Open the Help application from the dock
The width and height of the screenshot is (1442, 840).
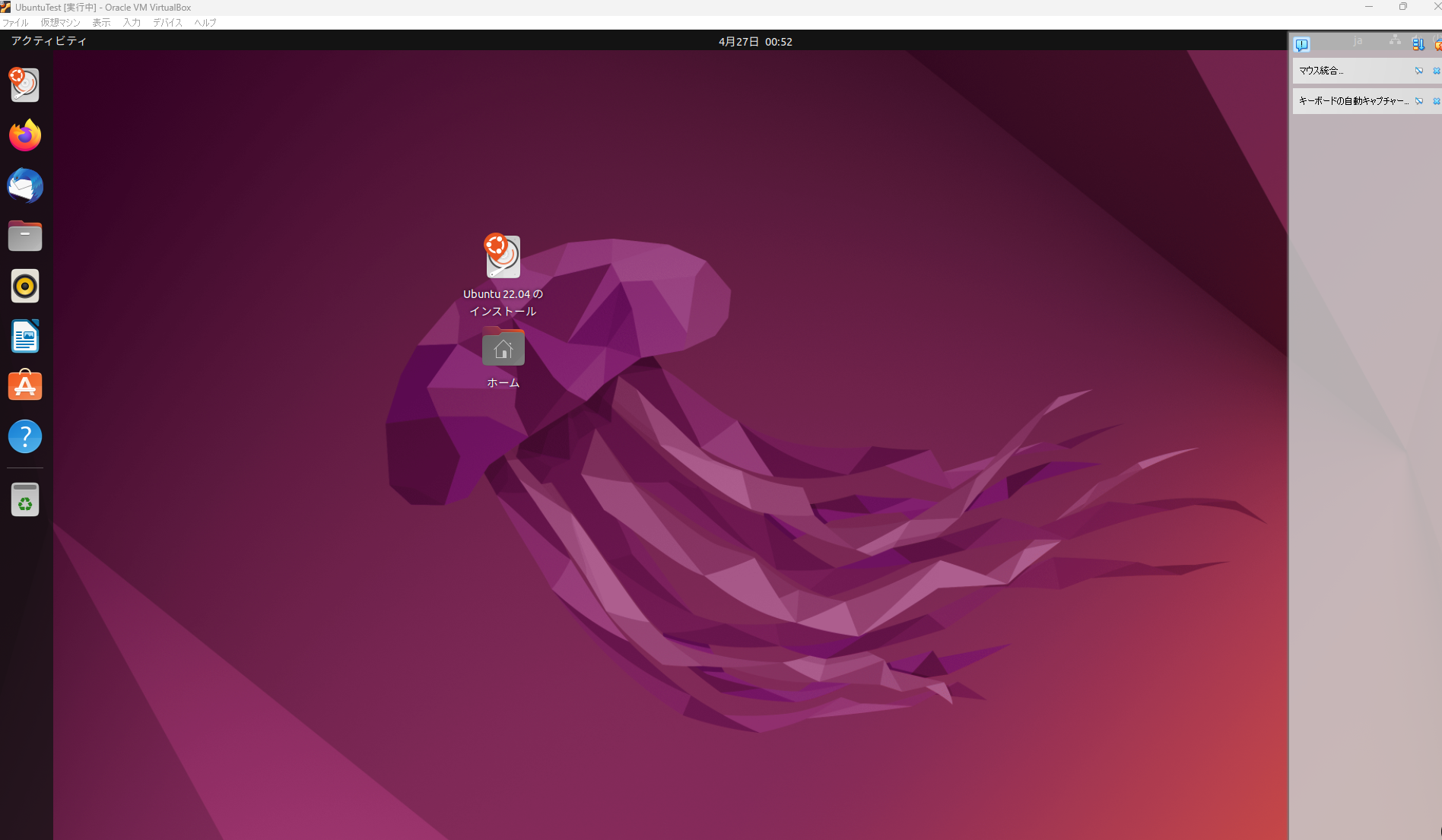tap(24, 436)
